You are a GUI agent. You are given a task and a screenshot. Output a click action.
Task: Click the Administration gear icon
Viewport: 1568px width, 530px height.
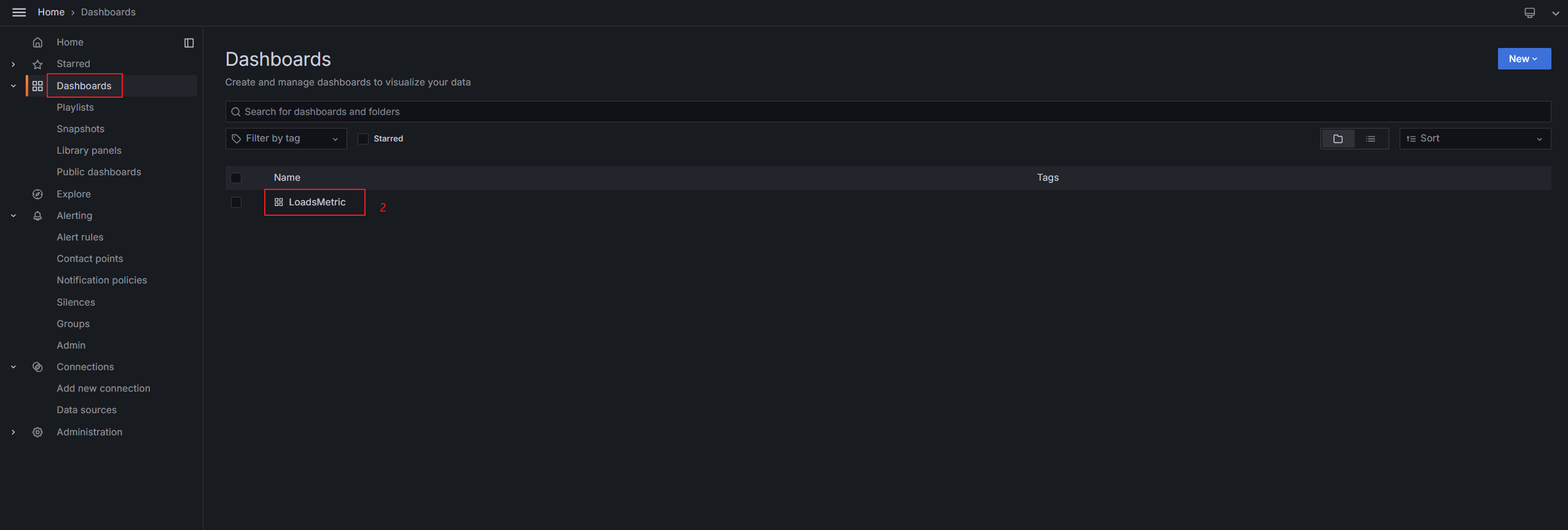(x=37, y=432)
